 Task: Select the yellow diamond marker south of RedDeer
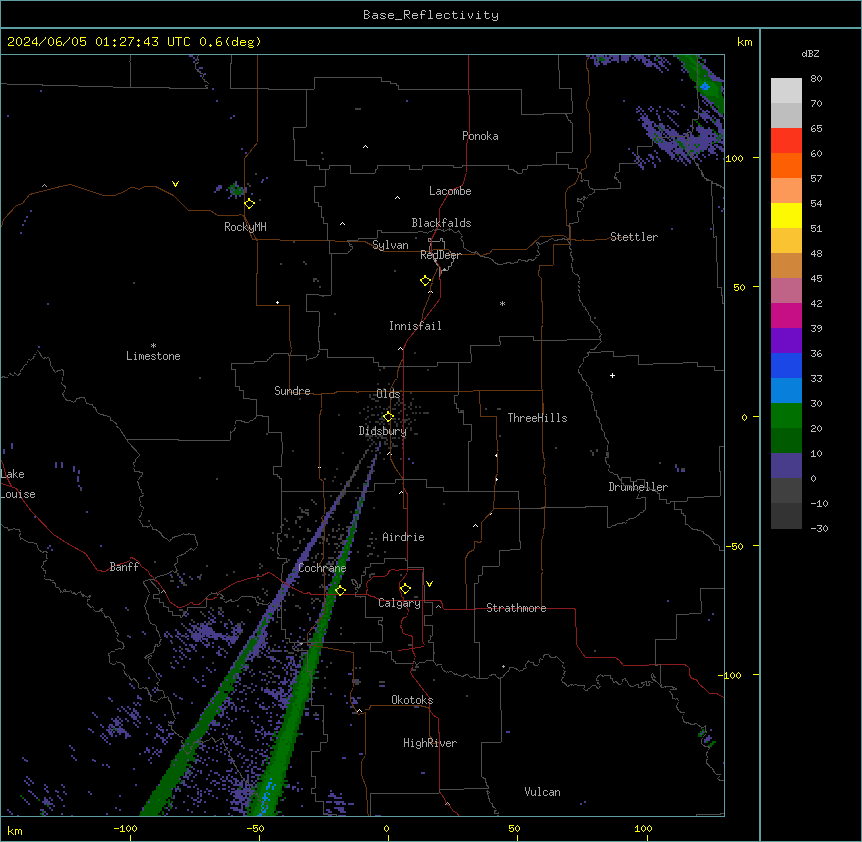[426, 281]
